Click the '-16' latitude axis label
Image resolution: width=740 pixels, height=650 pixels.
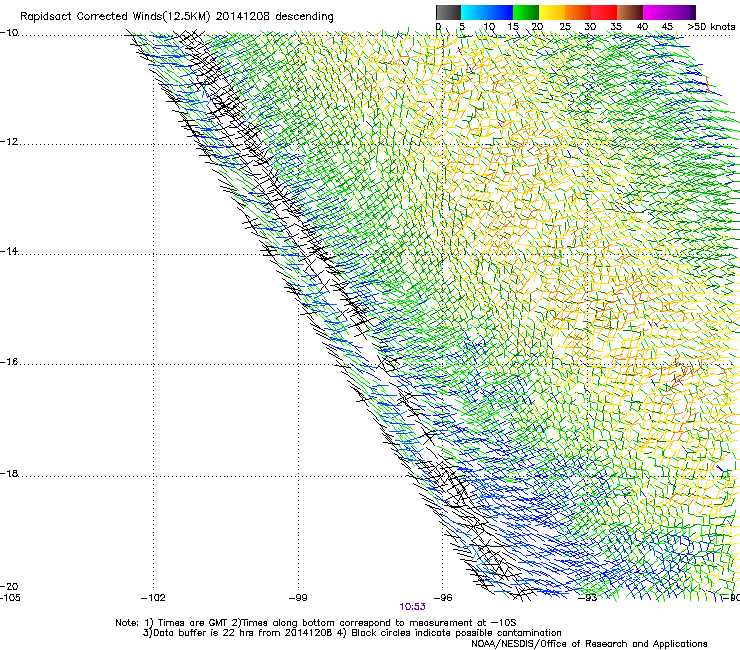tap(9, 362)
